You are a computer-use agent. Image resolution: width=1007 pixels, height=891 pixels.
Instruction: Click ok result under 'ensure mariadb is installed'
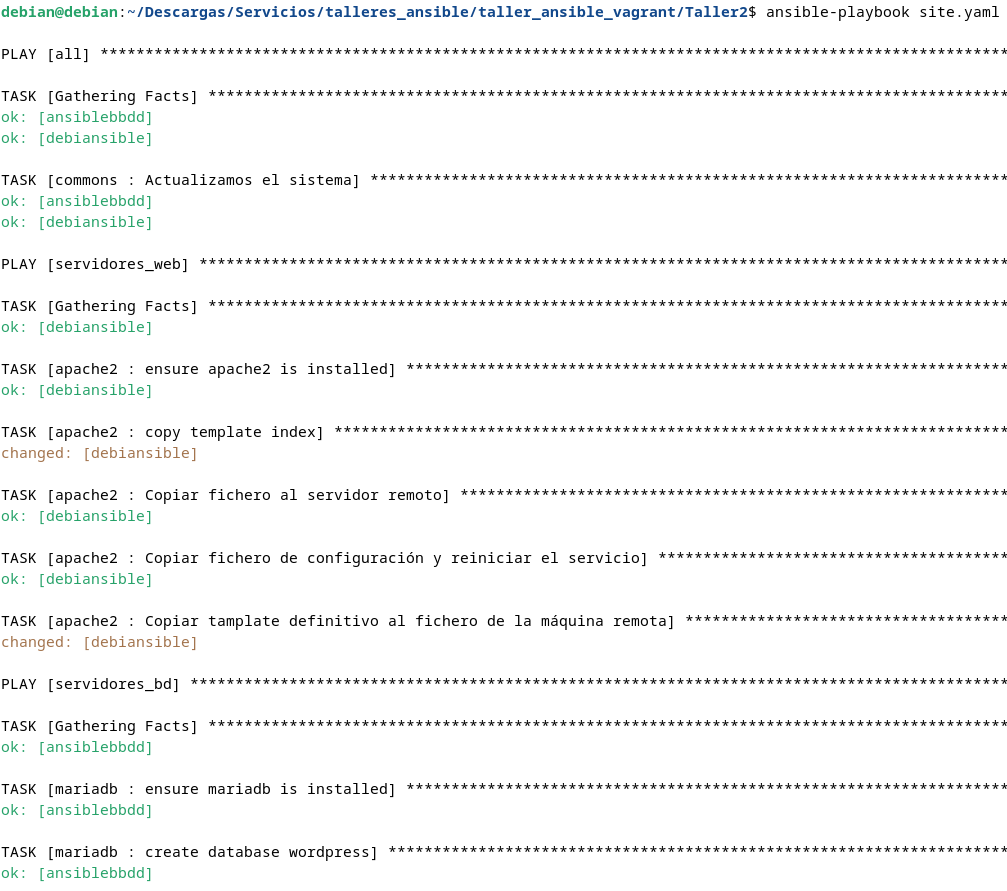pyautogui.click(x=77, y=810)
